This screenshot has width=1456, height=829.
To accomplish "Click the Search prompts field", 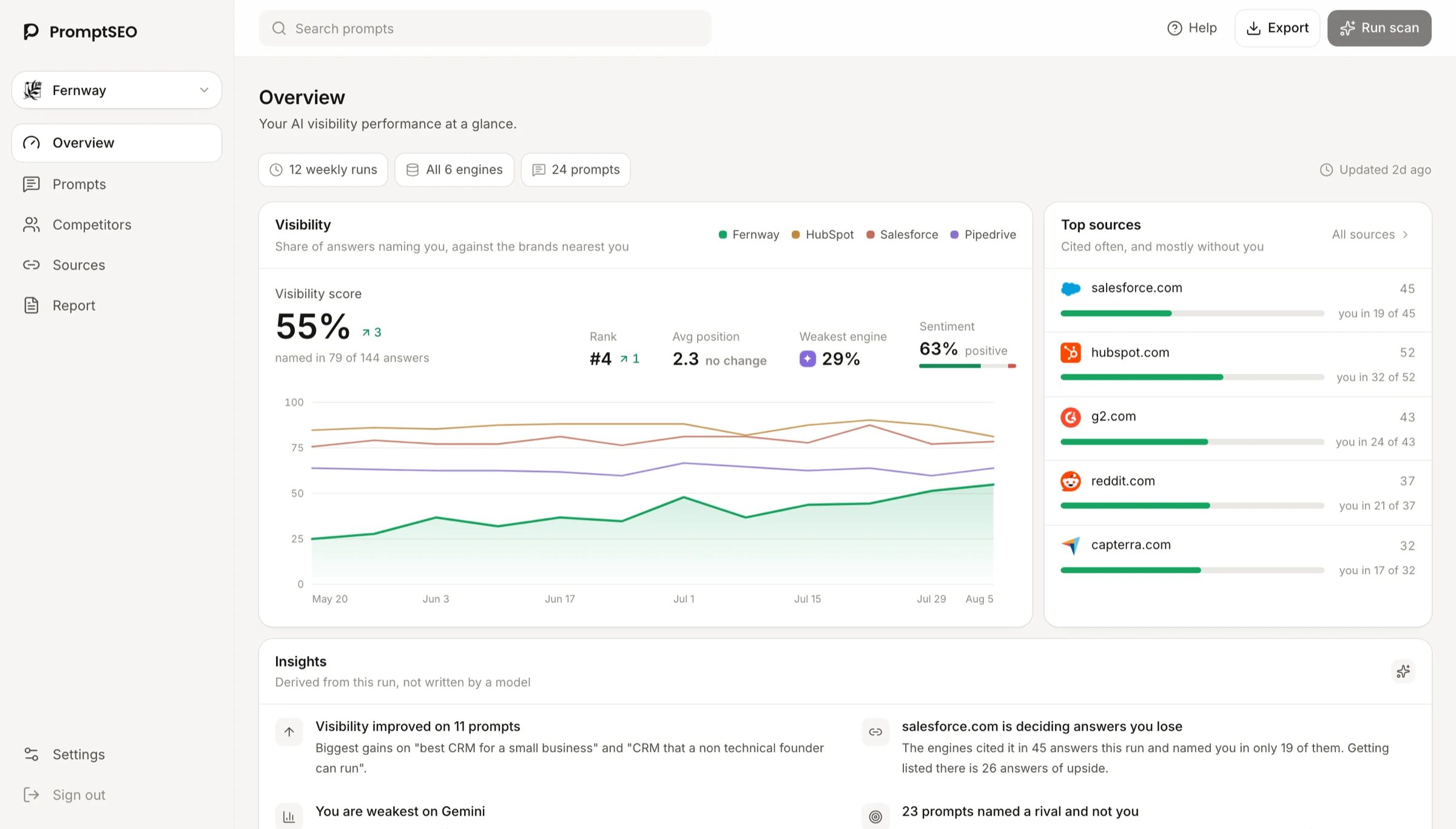I will 485,29.
